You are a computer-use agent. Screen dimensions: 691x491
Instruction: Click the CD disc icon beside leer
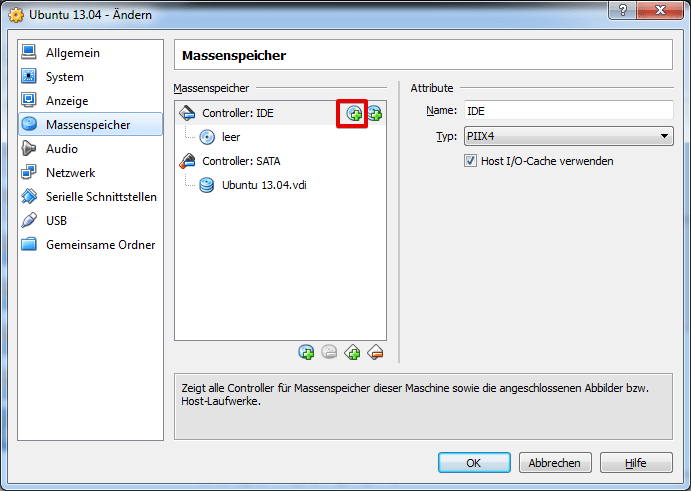pyautogui.click(x=207, y=137)
